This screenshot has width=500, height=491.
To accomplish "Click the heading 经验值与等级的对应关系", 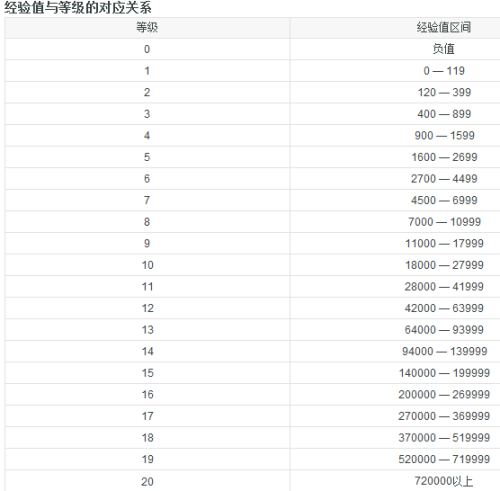I will coord(78,7).
